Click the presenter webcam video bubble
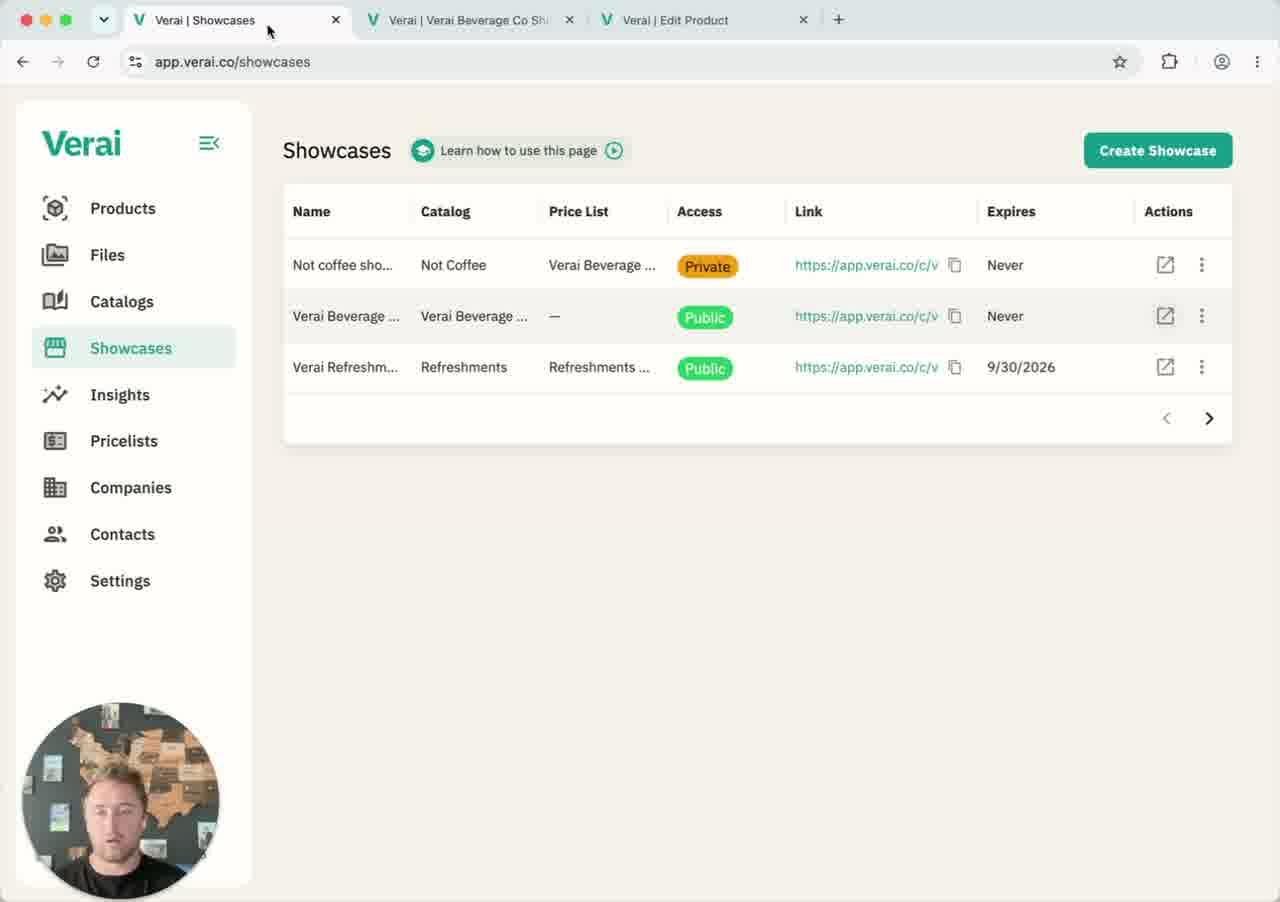 tap(120, 800)
